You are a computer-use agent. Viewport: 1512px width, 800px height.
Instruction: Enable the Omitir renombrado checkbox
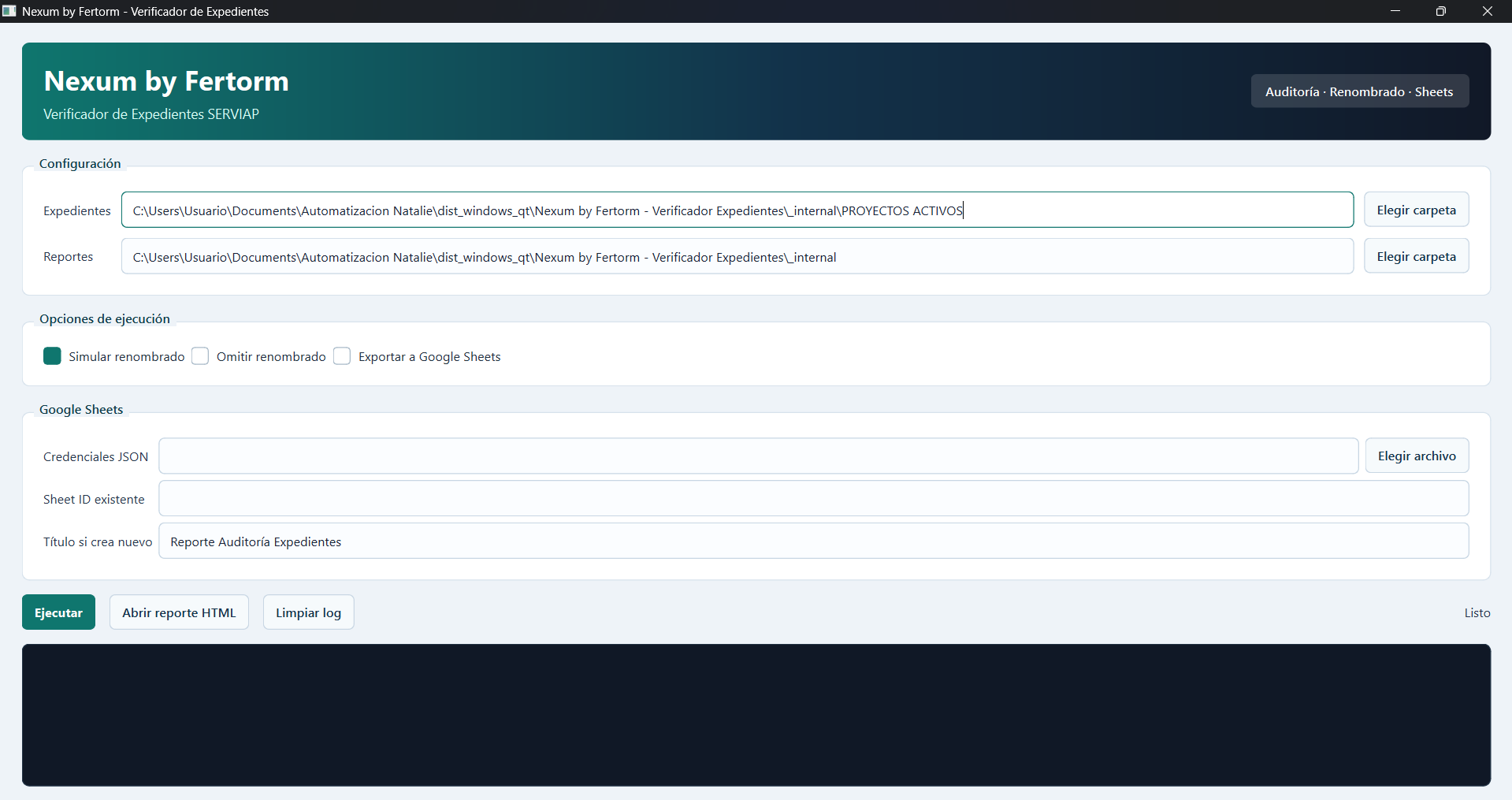tap(200, 356)
